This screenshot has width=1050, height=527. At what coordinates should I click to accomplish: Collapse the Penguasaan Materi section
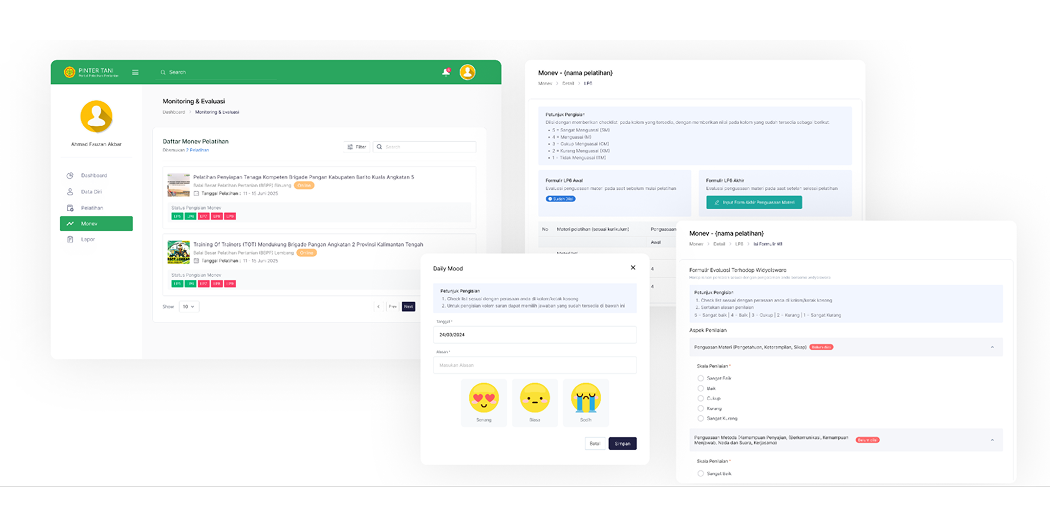click(x=992, y=347)
